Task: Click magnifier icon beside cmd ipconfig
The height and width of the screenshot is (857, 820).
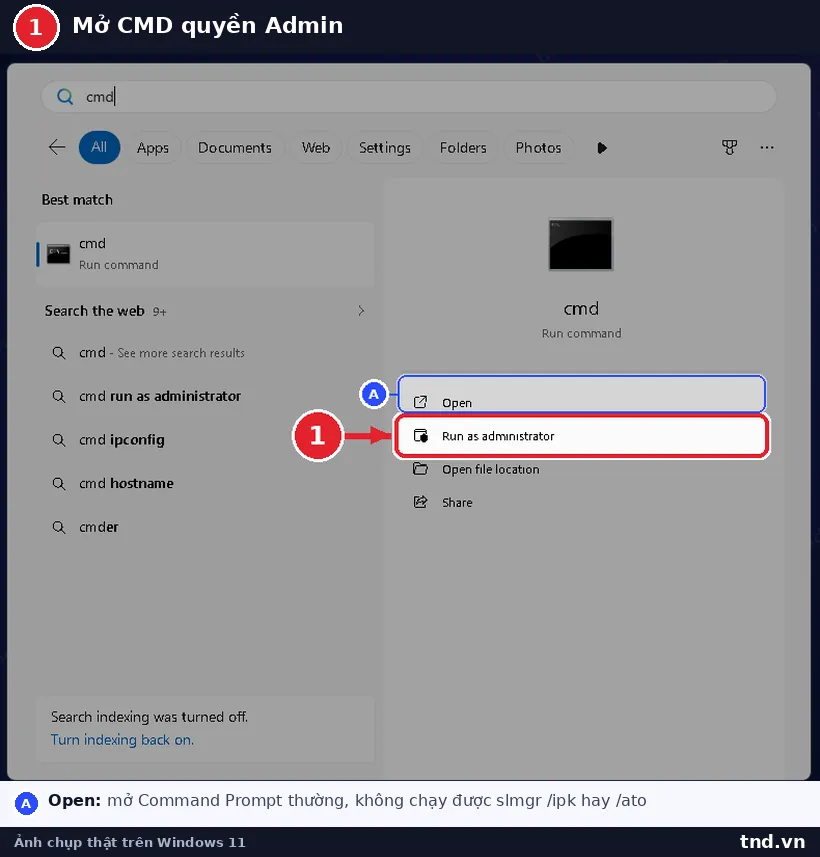Action: tap(58, 440)
